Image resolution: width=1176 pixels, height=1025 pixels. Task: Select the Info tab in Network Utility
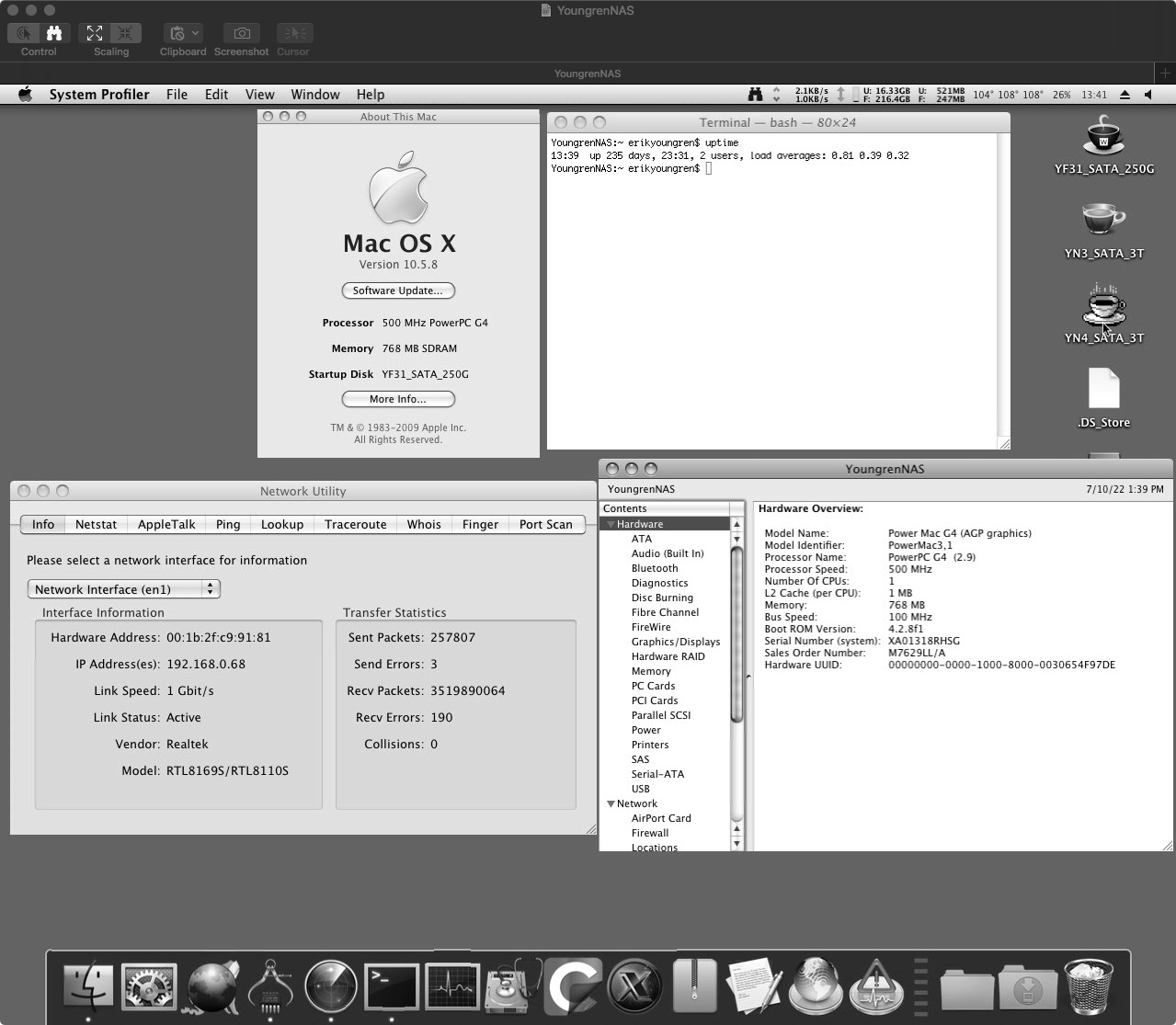point(43,524)
